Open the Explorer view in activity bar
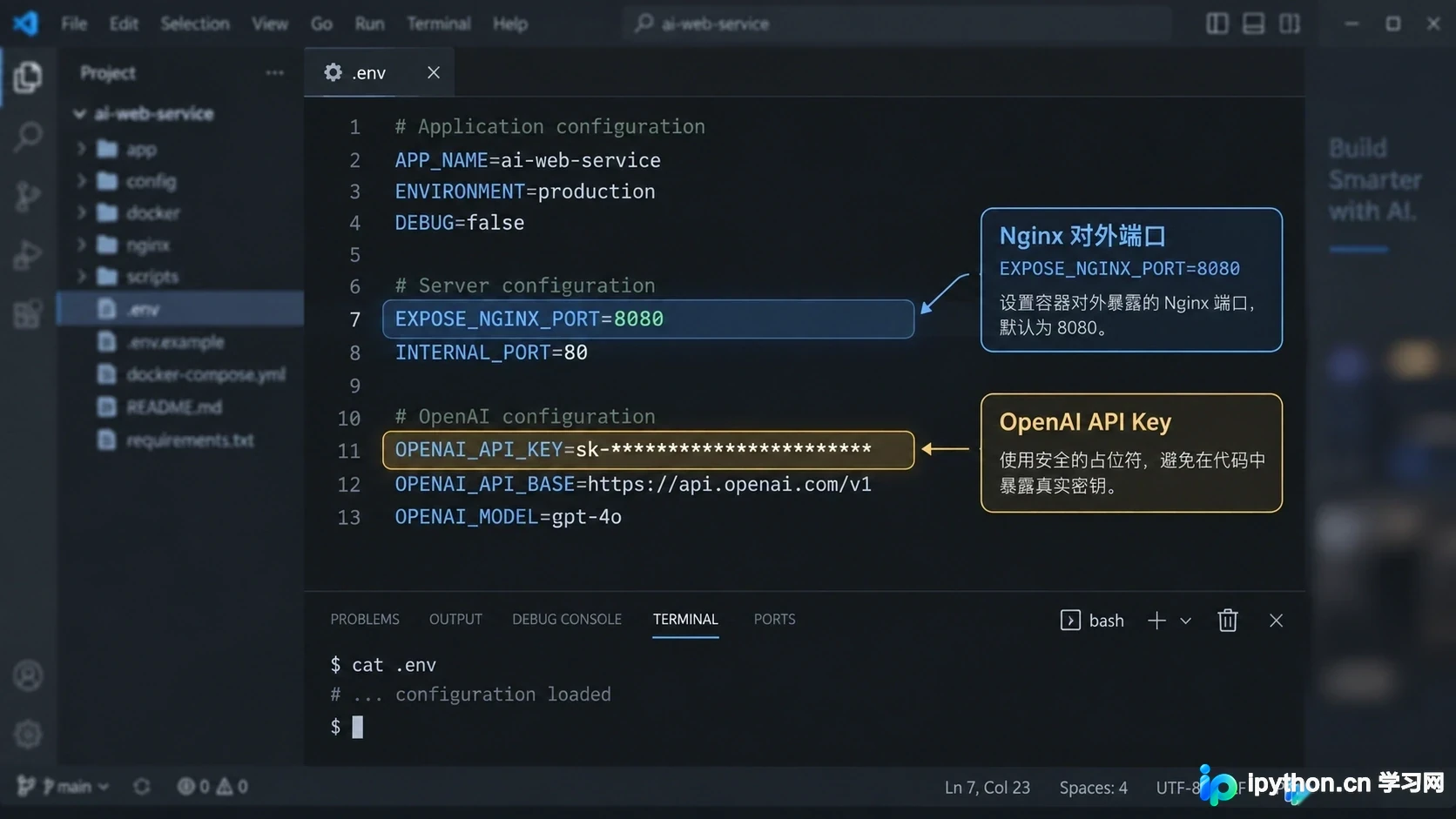This screenshot has height=819, width=1456. point(28,77)
